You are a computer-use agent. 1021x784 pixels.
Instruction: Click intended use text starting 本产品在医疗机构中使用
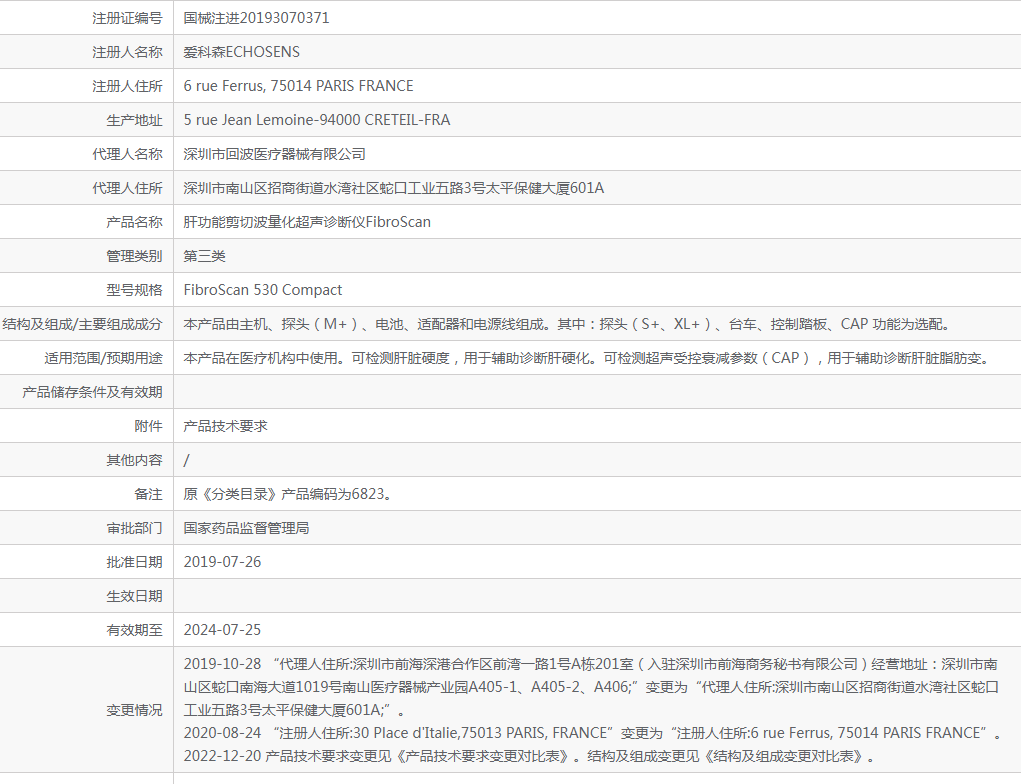(x=588, y=357)
